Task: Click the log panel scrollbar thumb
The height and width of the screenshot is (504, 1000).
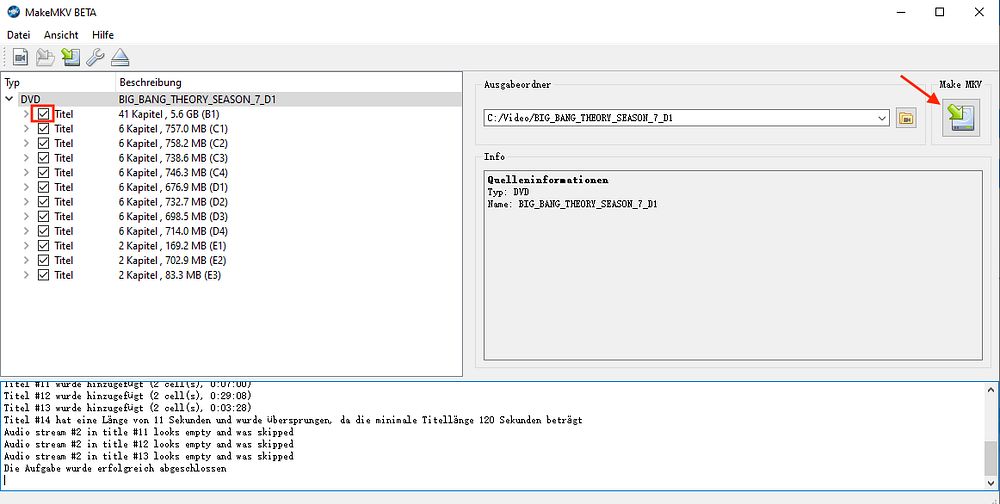Action: pyautogui.click(x=991, y=457)
